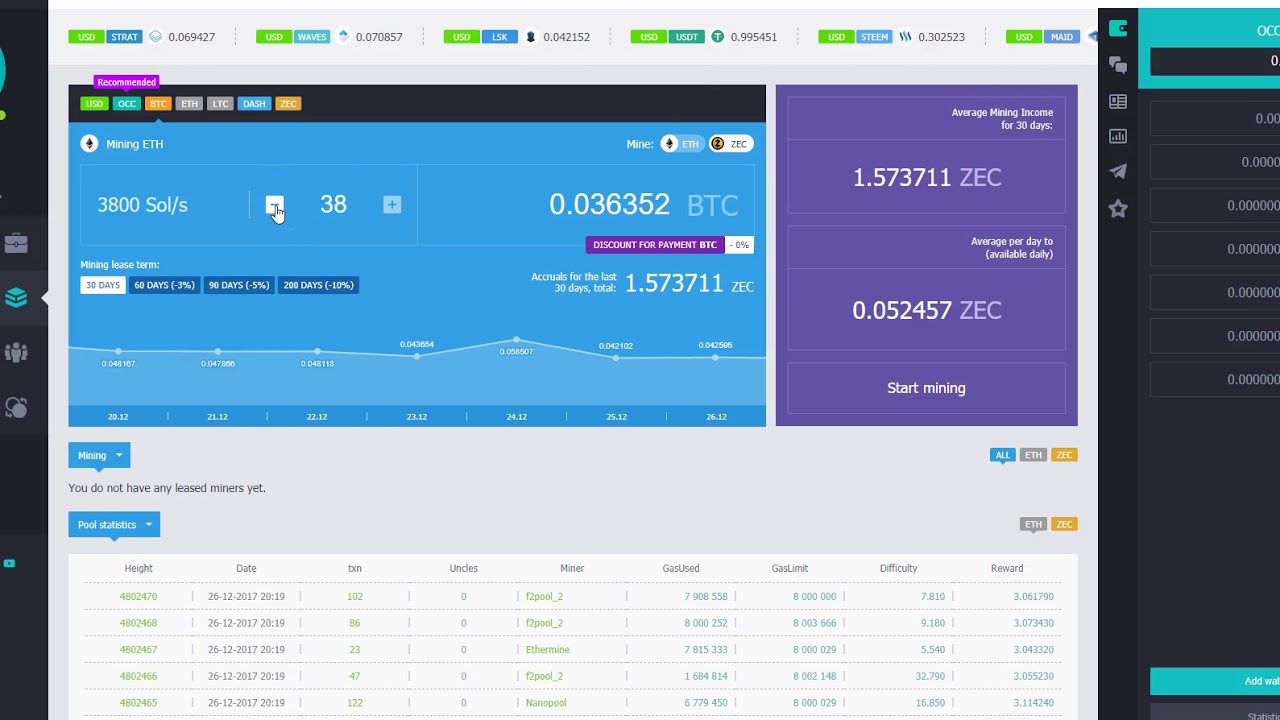Click the STEEM coin icon in ticker

pos(905,37)
